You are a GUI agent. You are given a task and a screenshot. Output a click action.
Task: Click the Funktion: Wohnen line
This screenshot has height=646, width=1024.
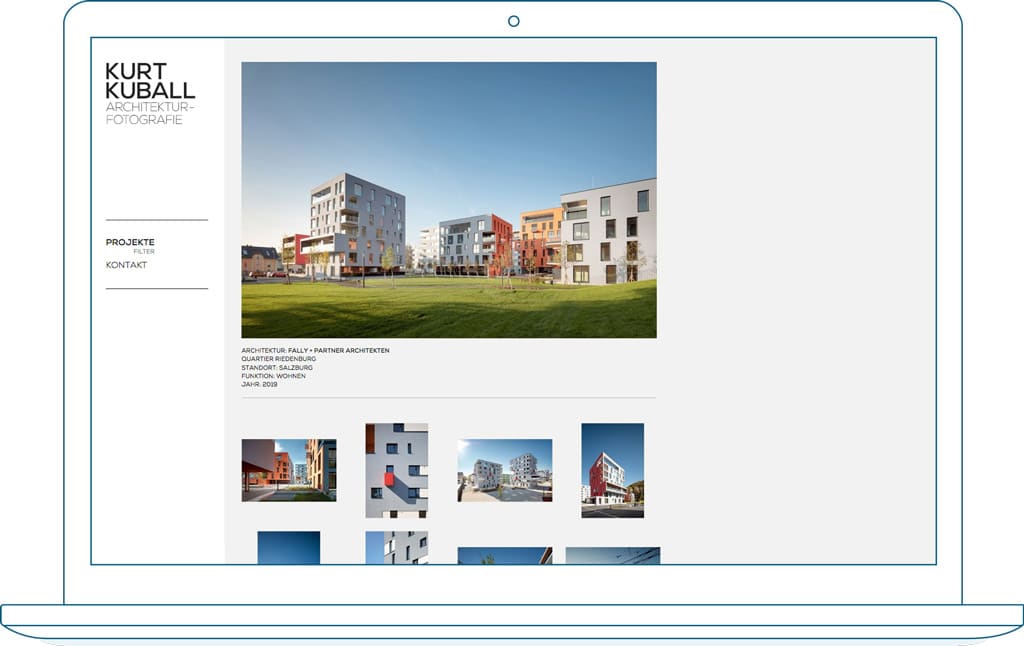pyautogui.click(x=273, y=376)
